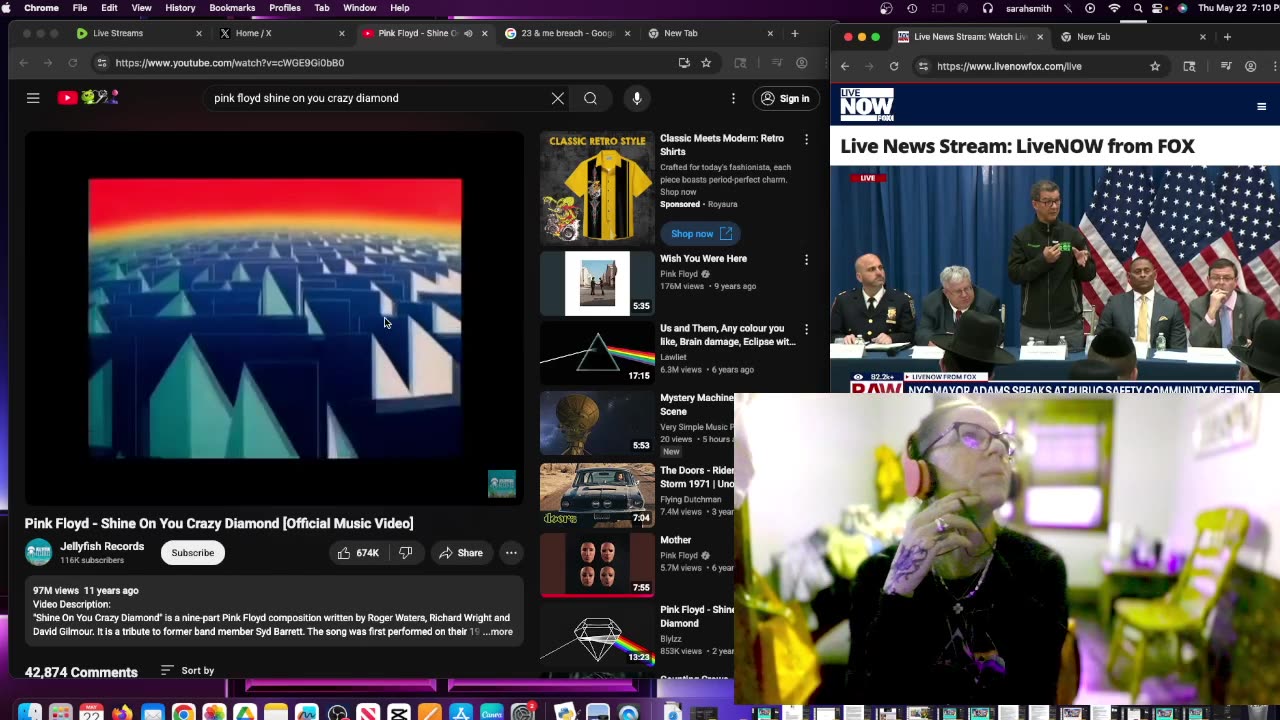Click the install app icon in YouTube address bar

tap(684, 62)
